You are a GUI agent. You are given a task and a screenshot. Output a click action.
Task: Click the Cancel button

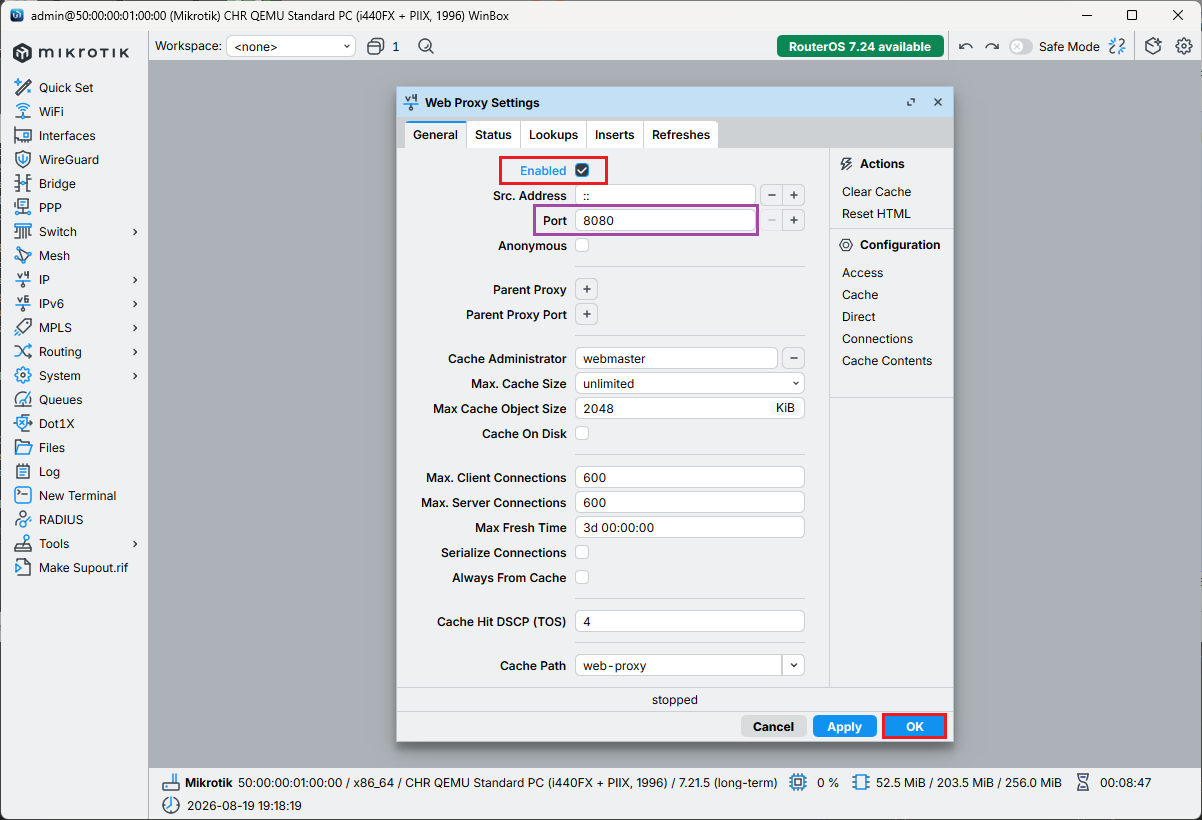click(773, 727)
